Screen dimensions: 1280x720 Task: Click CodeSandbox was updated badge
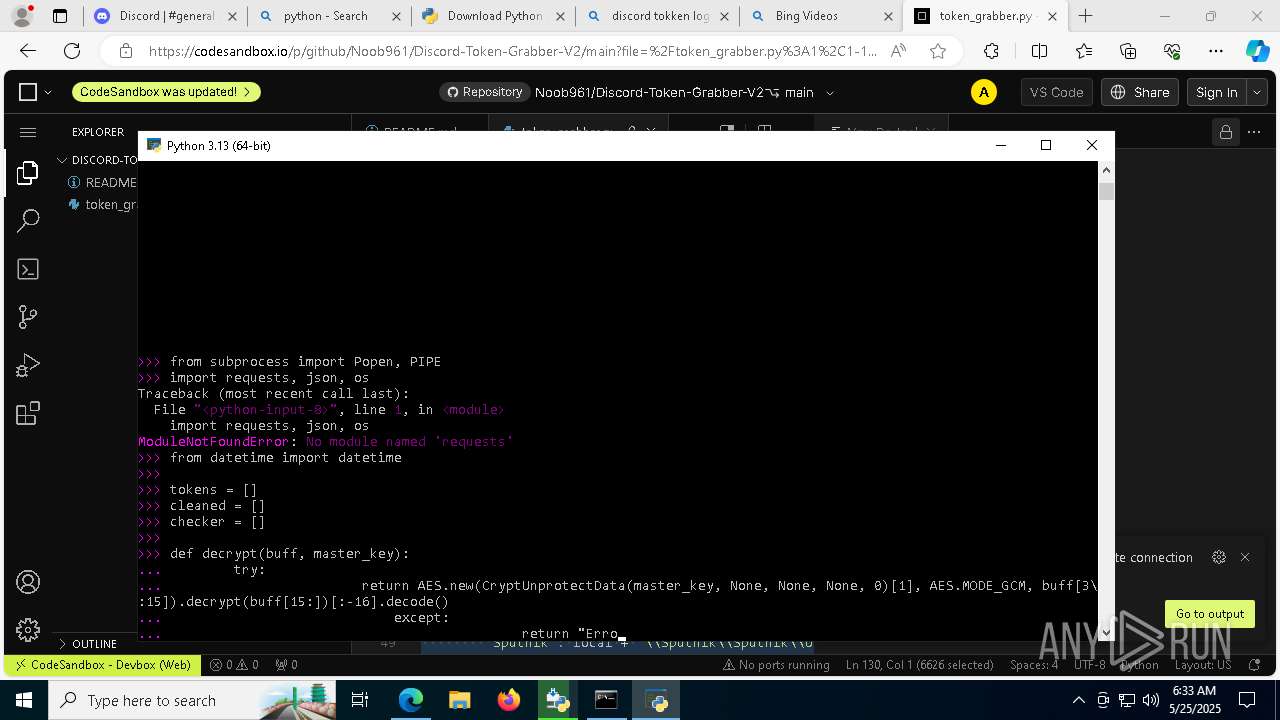166,92
